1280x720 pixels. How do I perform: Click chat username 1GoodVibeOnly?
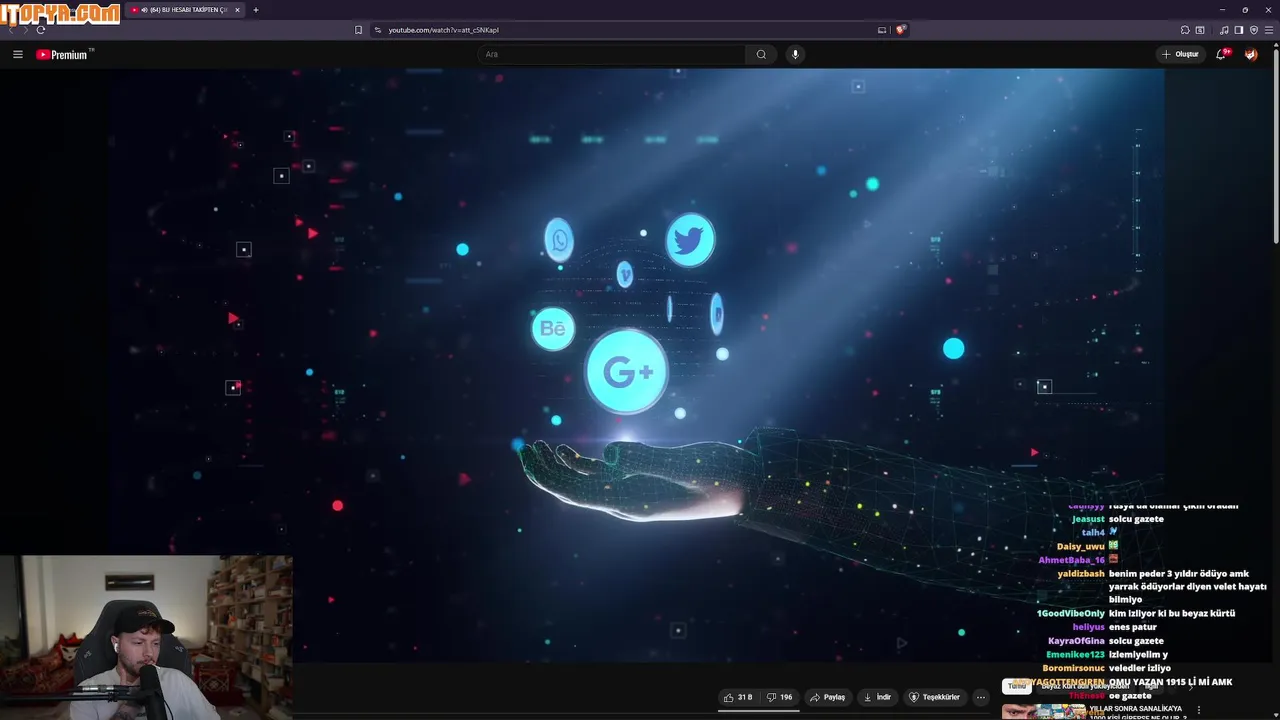[x=1070, y=613]
